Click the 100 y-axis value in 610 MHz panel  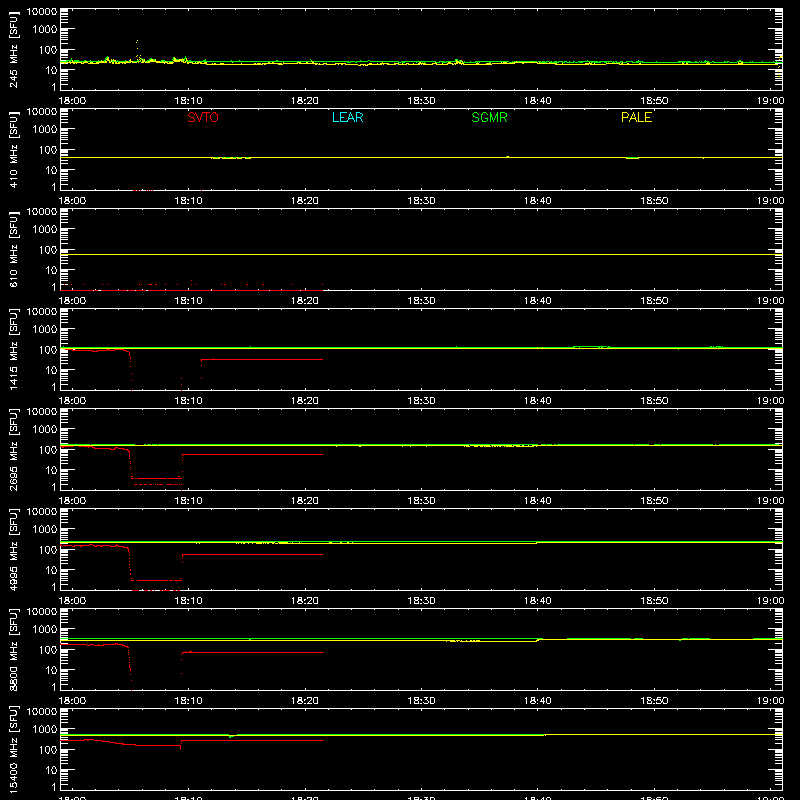(x=48, y=250)
